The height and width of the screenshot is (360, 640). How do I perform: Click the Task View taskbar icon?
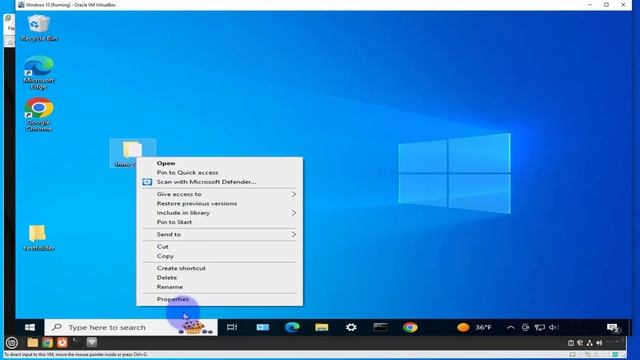(x=232, y=327)
